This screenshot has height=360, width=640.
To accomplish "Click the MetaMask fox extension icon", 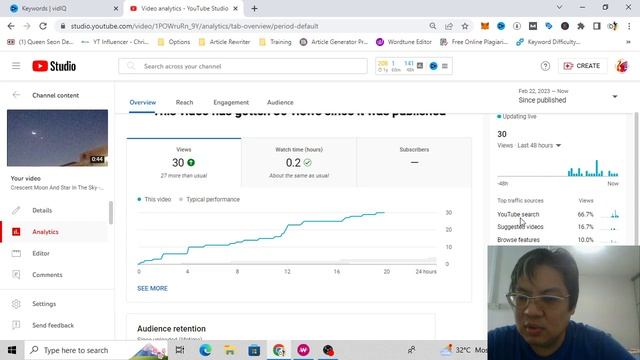I will tap(484, 26).
